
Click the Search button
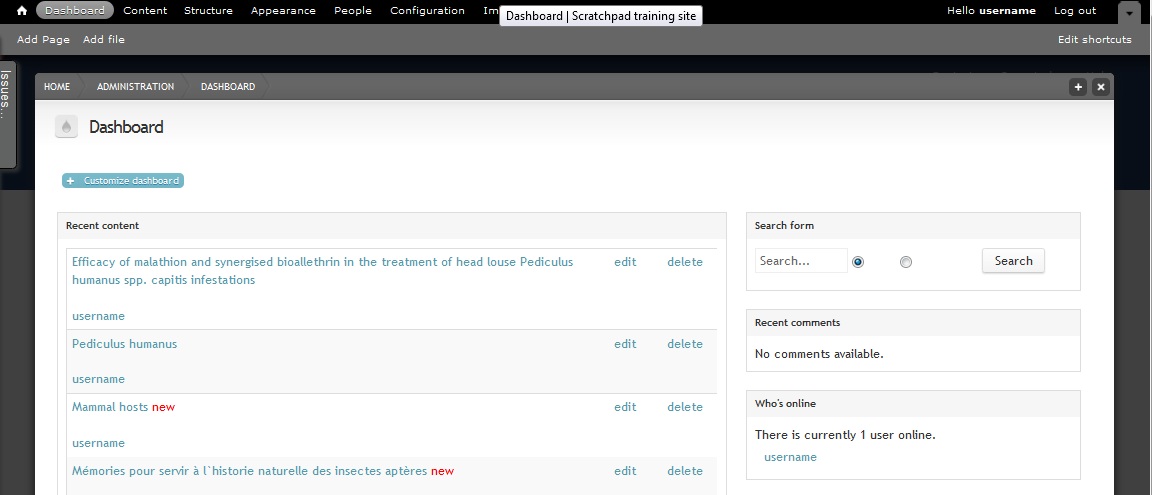click(1013, 261)
